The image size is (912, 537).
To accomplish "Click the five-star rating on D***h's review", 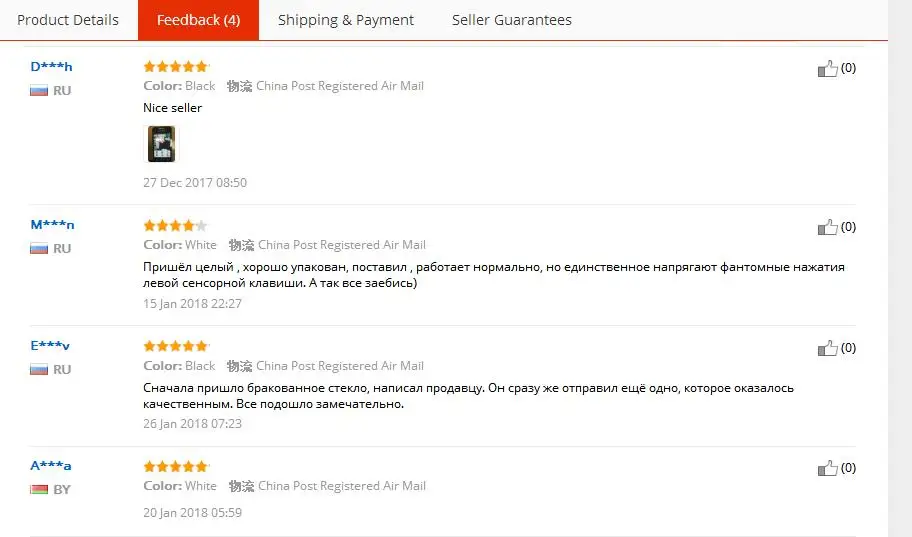I will [x=176, y=66].
